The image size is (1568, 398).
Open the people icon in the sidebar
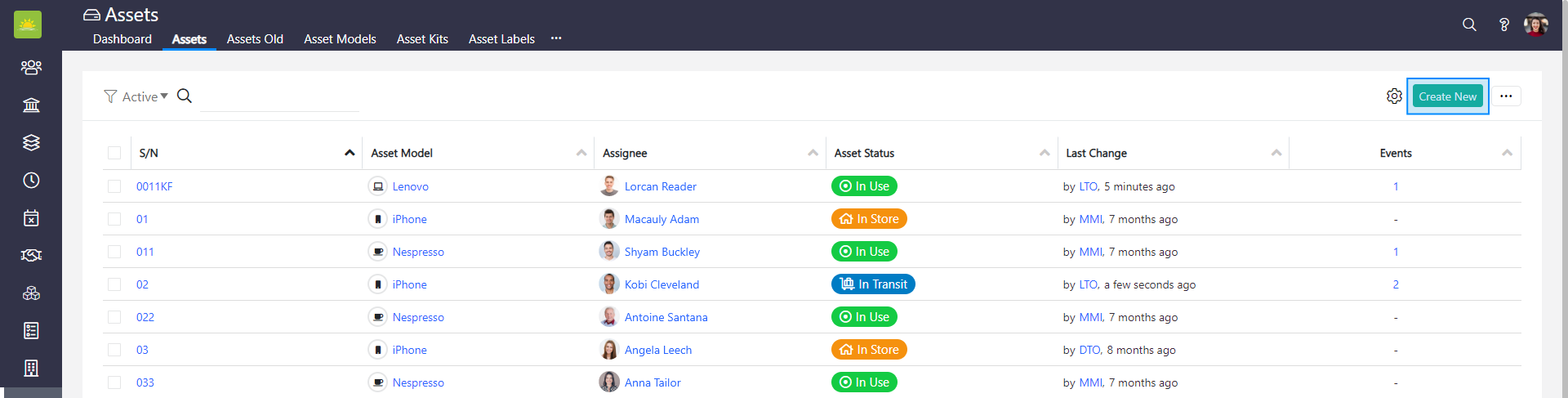[x=31, y=67]
